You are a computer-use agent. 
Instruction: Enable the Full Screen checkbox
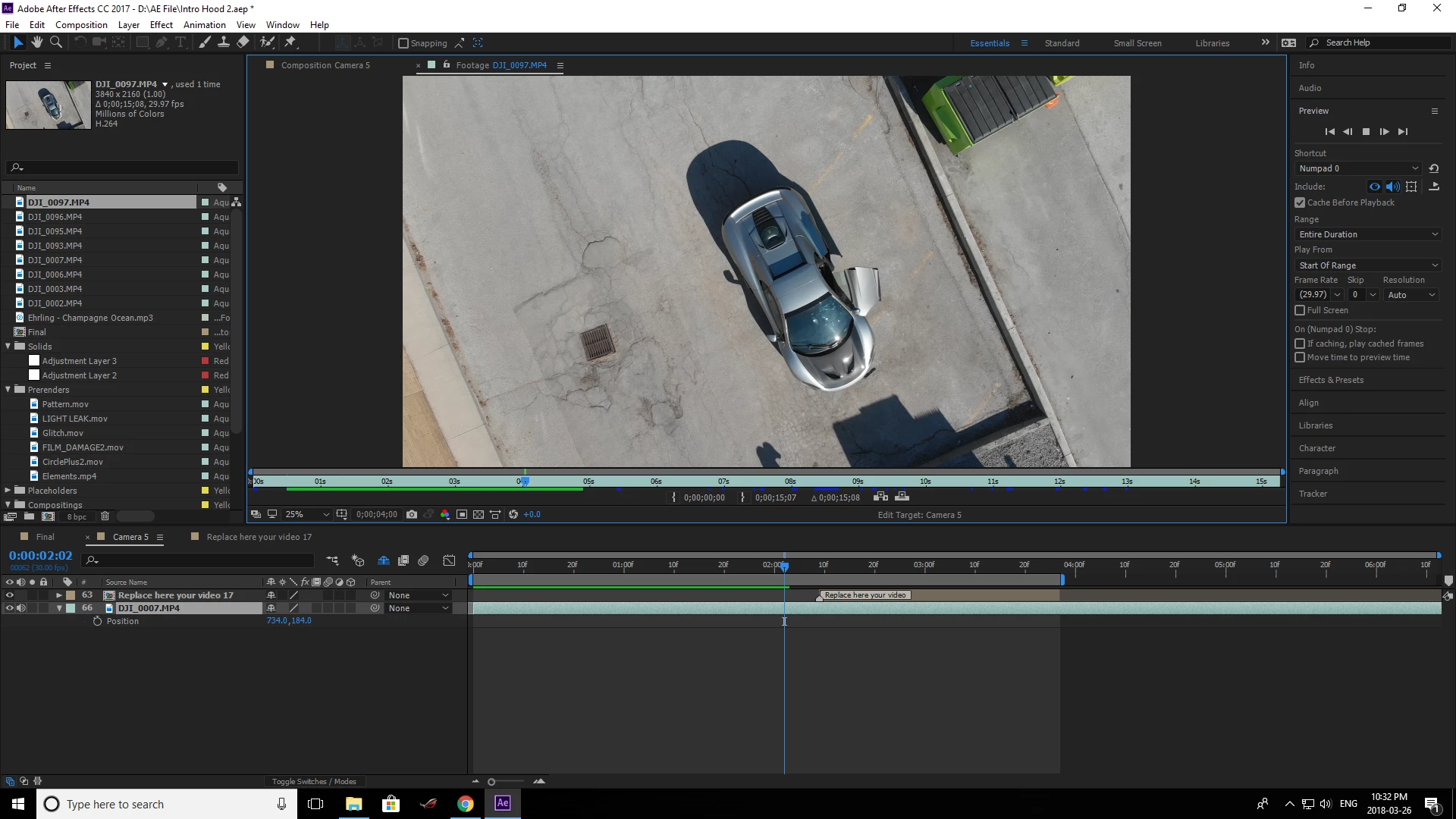[x=1300, y=310]
